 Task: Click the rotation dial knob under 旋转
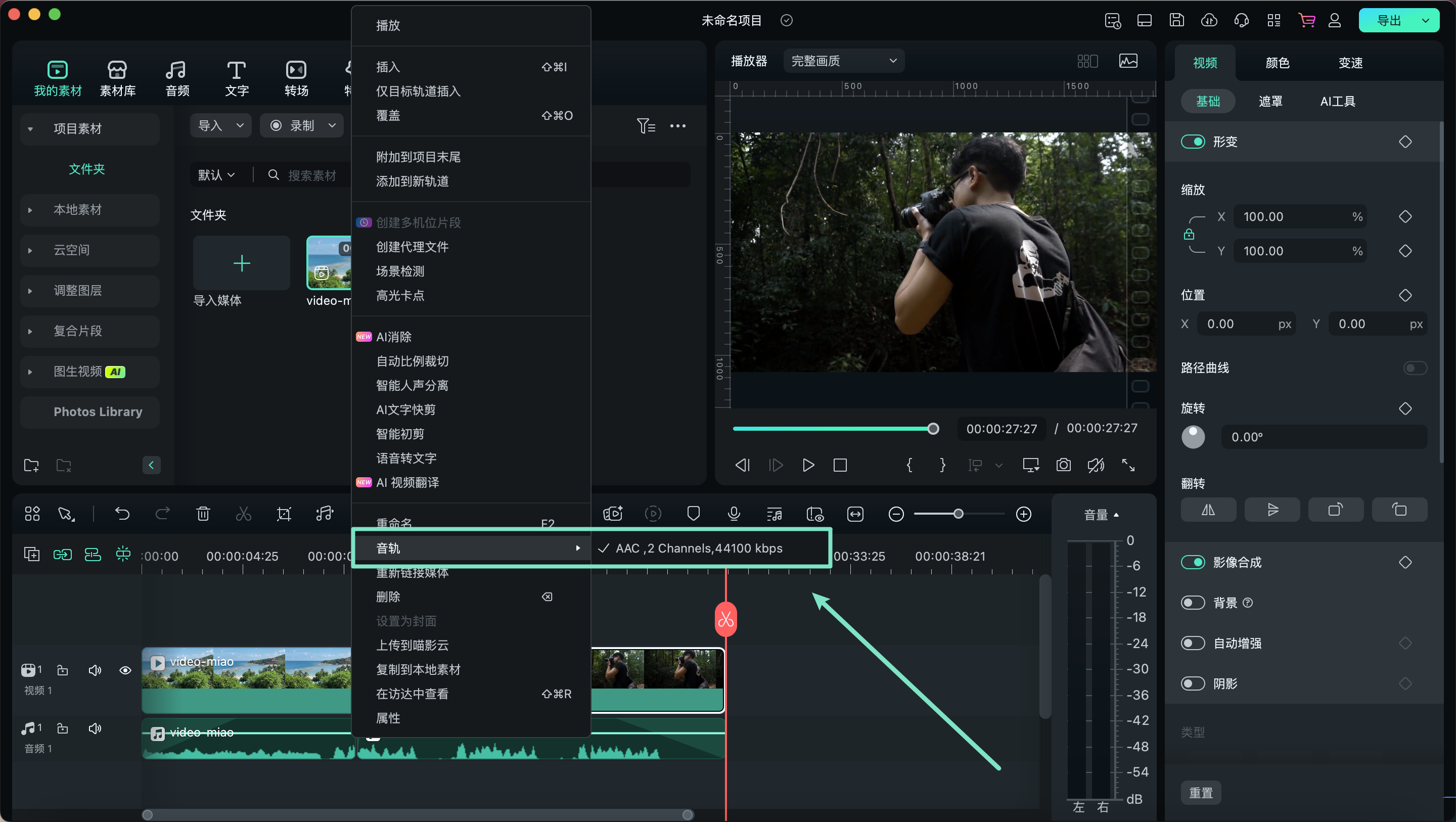tap(1193, 437)
